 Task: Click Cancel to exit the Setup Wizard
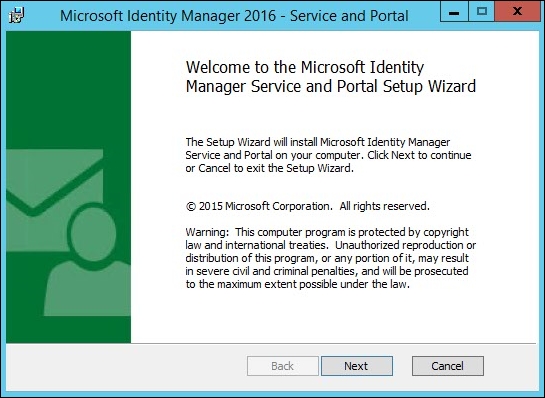point(448,366)
